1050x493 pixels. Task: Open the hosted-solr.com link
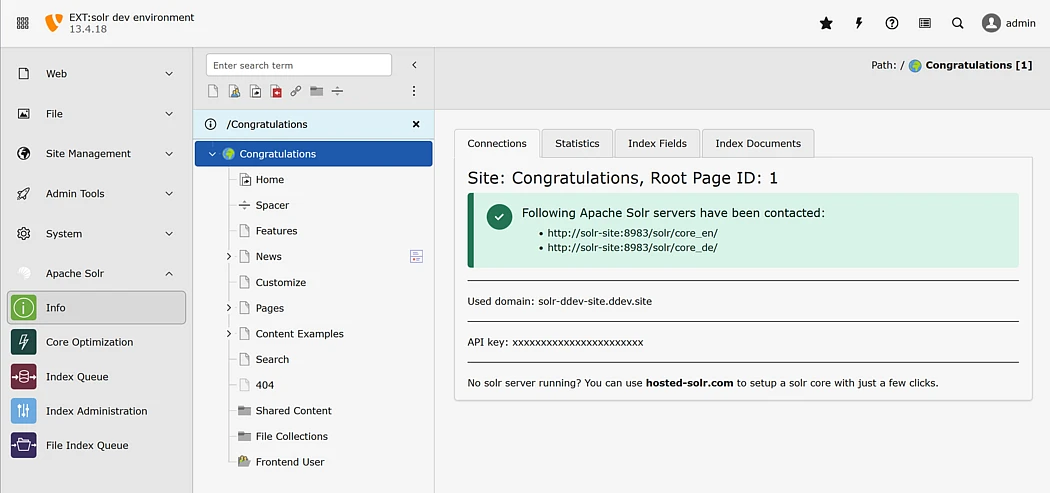pyautogui.click(x=689, y=383)
